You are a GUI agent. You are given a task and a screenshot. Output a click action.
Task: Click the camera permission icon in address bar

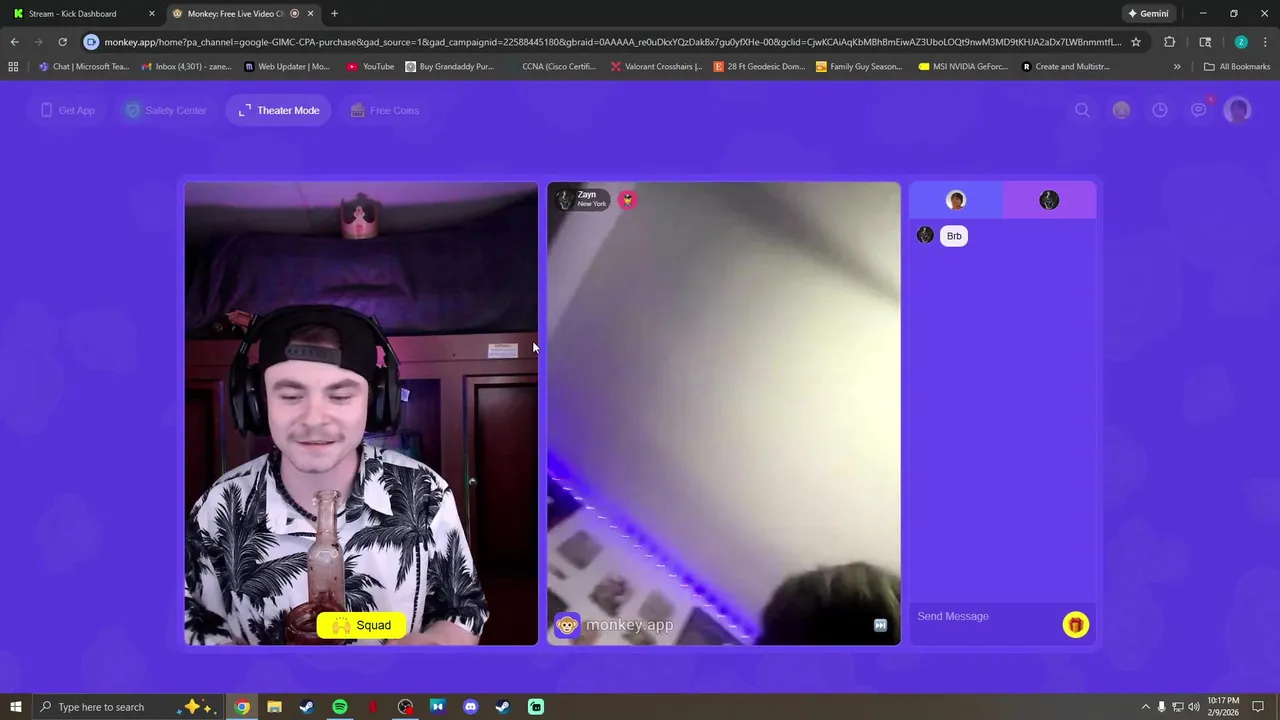pos(92,42)
